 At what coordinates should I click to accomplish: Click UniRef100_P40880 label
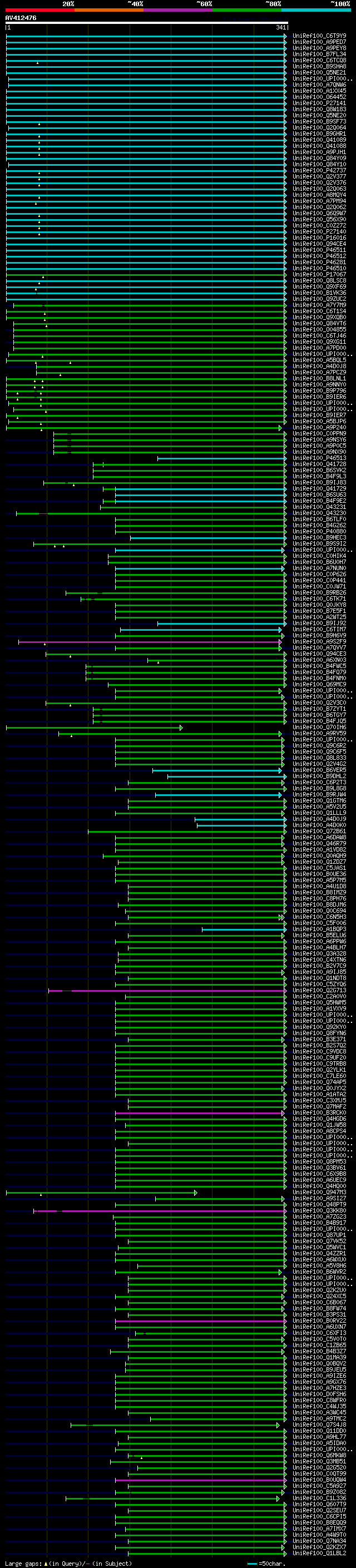(319, 531)
